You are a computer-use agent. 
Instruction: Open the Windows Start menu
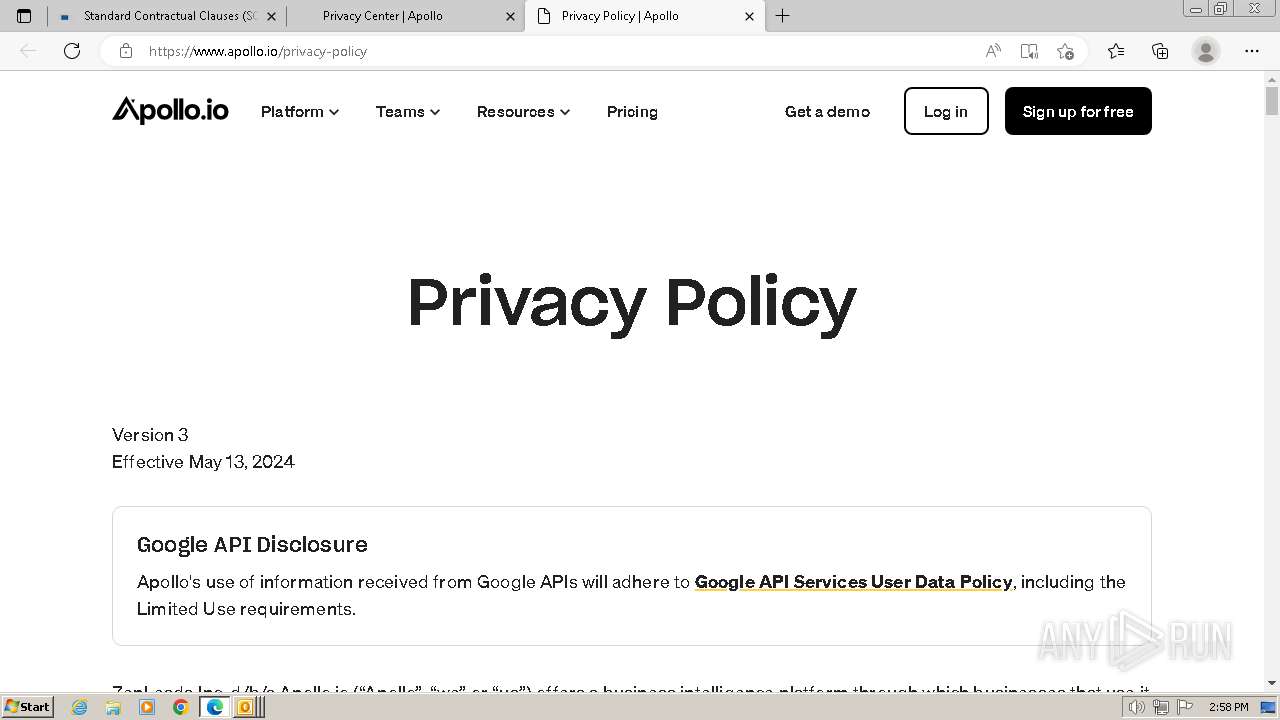(27, 707)
